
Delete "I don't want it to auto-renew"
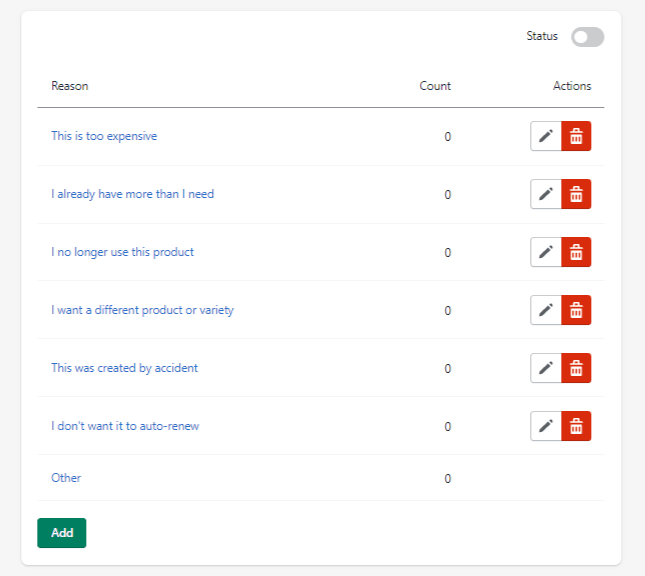[x=576, y=426]
